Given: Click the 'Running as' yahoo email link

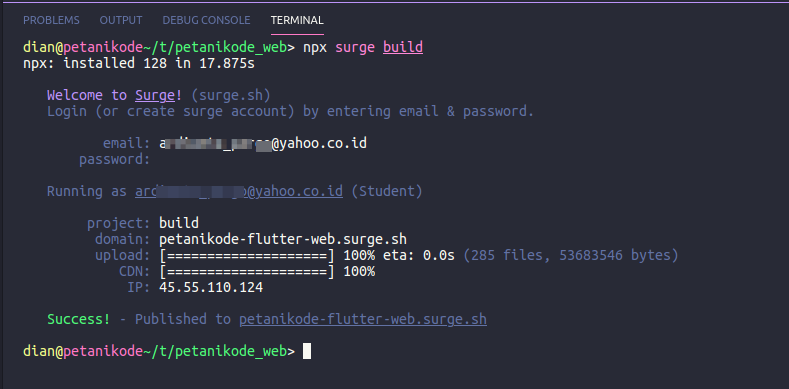Looking at the screenshot, I should [x=239, y=192].
